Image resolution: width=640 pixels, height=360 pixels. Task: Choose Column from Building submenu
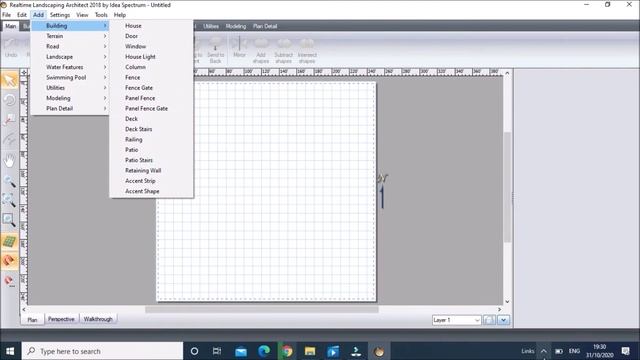[151, 67]
